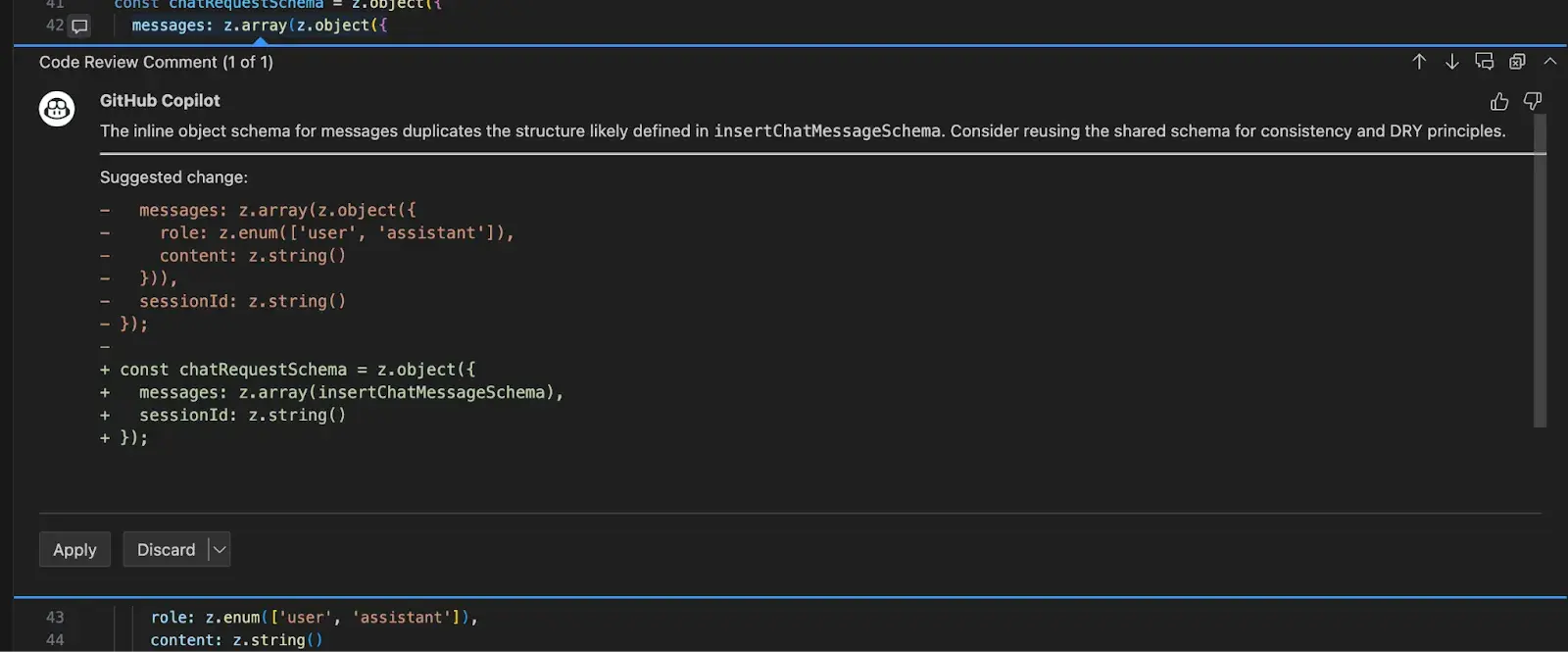
Task: Go to next review comment arrow
Action: click(x=1451, y=62)
